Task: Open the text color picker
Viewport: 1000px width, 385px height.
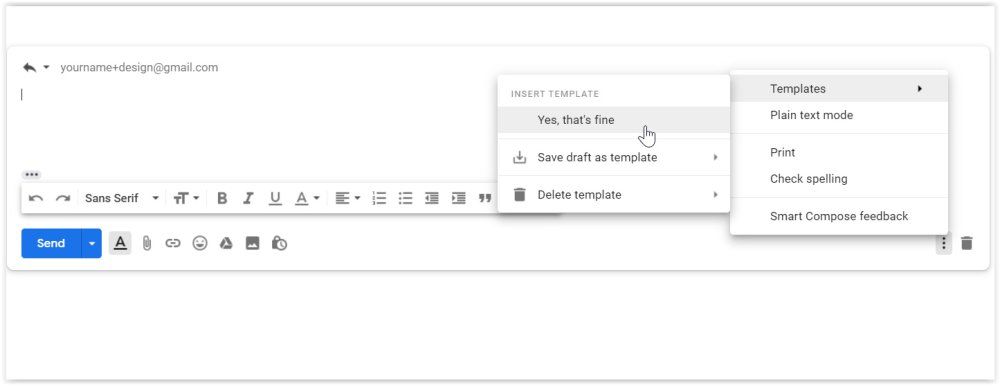Action: tap(307, 198)
